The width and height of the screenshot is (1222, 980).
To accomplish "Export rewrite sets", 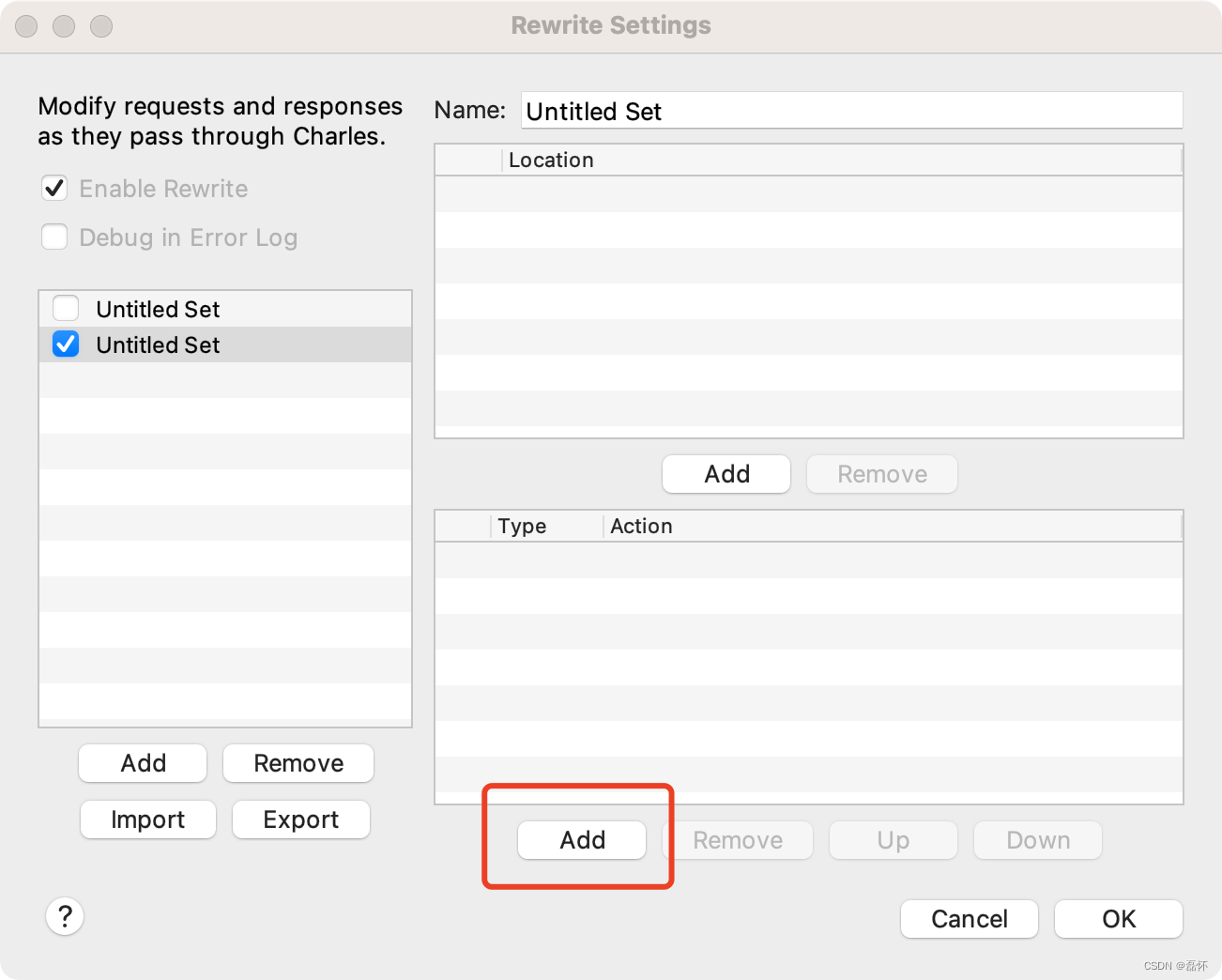I will [301, 819].
